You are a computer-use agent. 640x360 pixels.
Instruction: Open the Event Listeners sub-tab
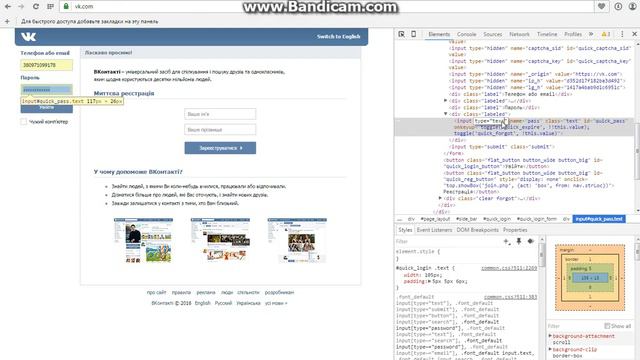(x=434, y=230)
